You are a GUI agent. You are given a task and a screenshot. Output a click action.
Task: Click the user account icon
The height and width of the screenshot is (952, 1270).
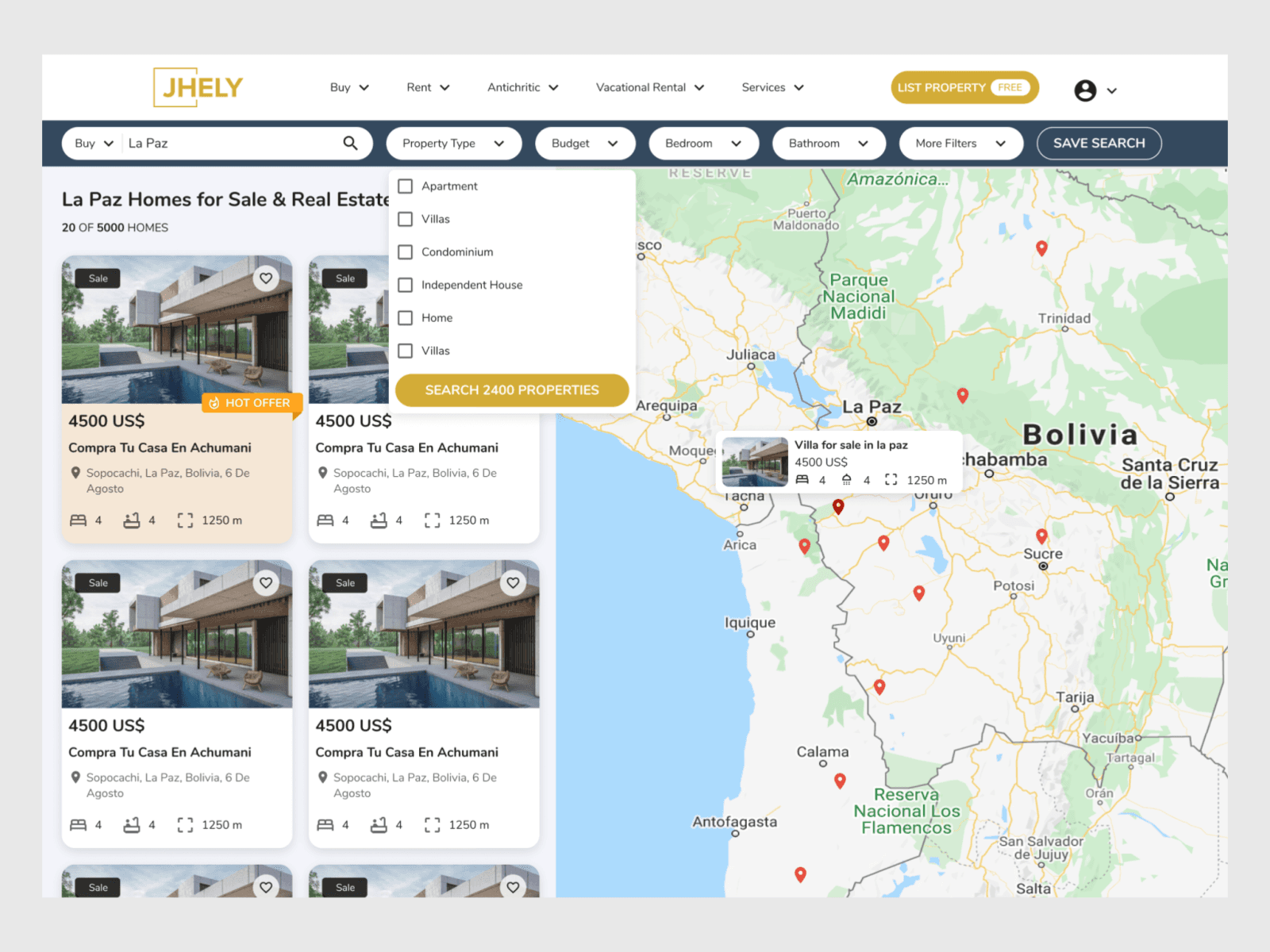(1085, 90)
